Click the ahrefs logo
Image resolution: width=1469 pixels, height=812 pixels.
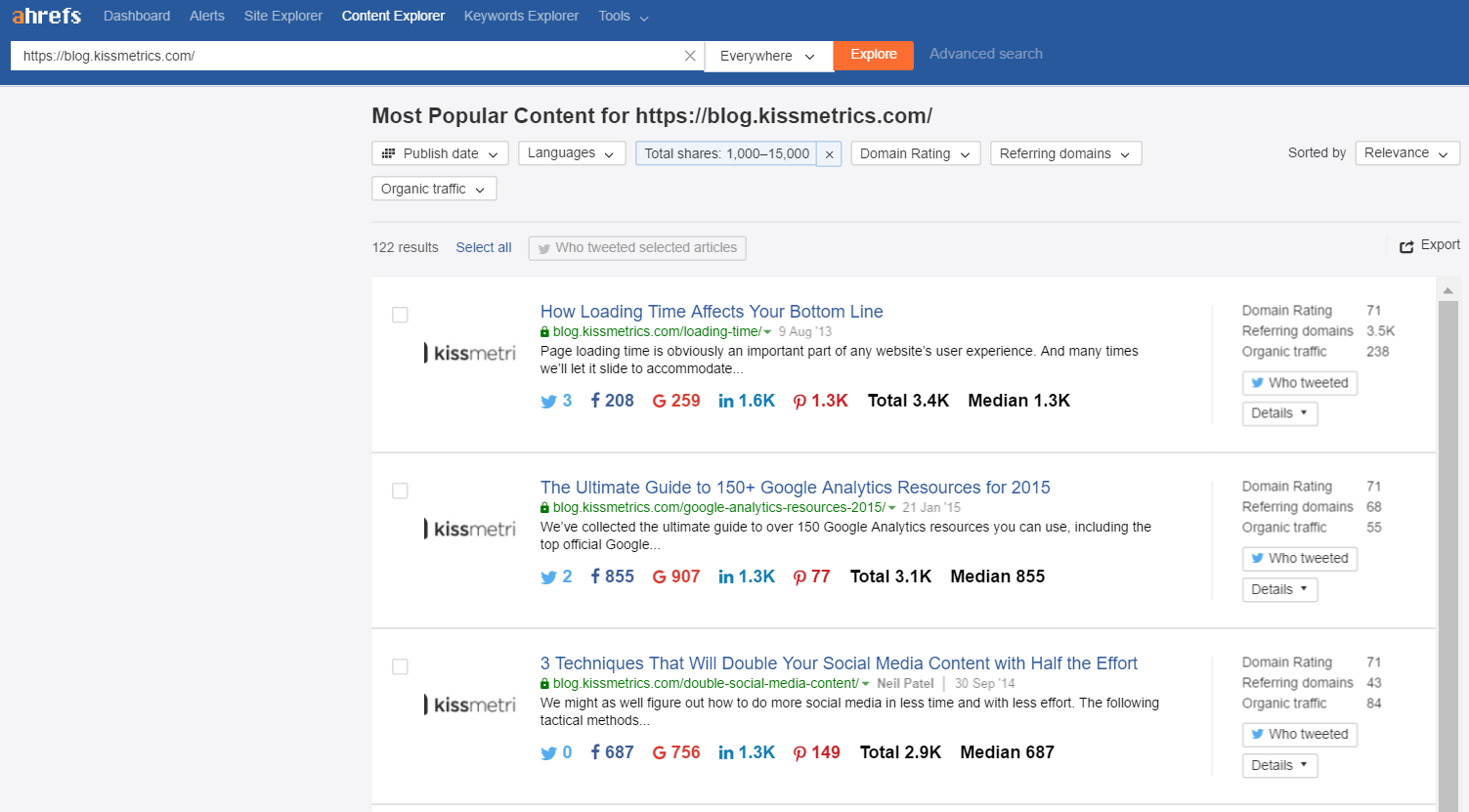46,16
